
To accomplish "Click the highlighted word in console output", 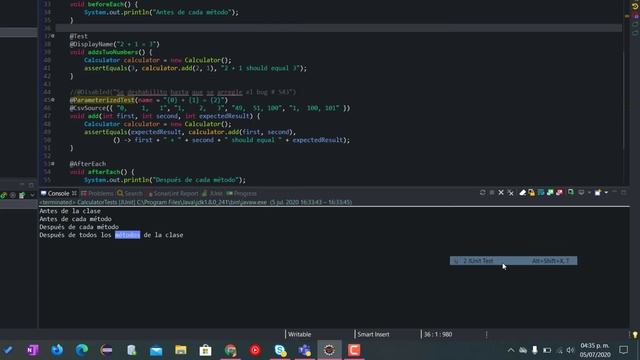I will tap(127, 235).
